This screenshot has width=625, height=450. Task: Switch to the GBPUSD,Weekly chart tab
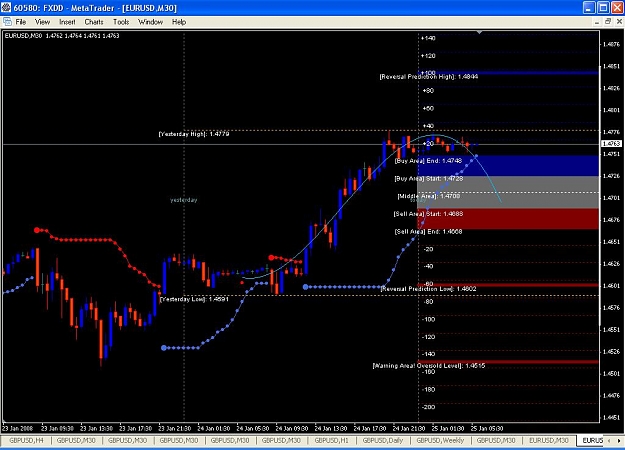(x=440, y=440)
